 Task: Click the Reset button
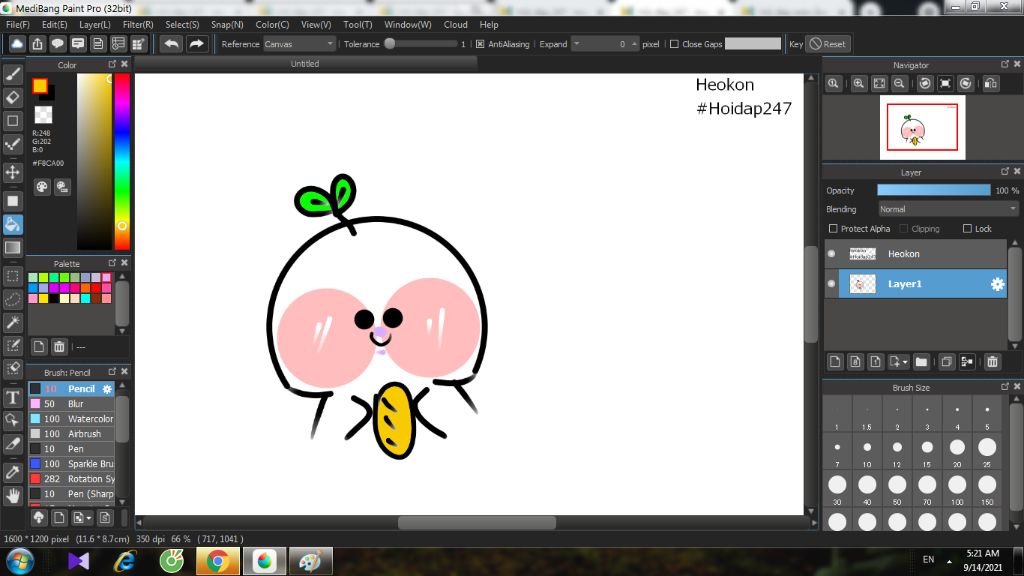[x=827, y=44]
